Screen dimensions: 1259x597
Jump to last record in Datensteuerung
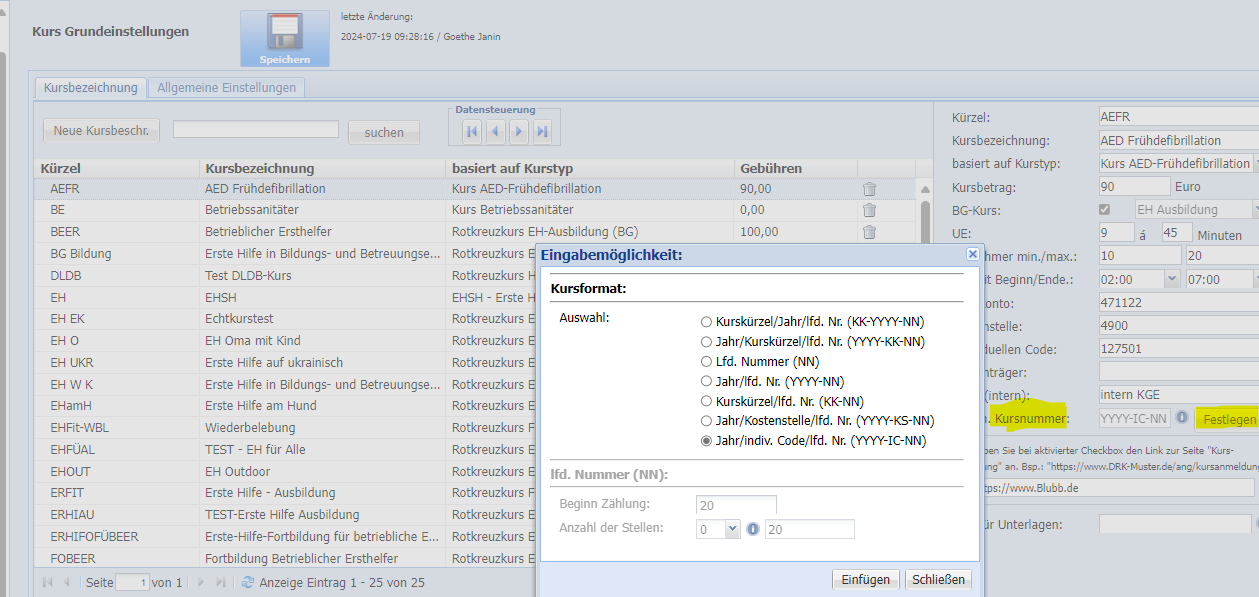tap(542, 131)
